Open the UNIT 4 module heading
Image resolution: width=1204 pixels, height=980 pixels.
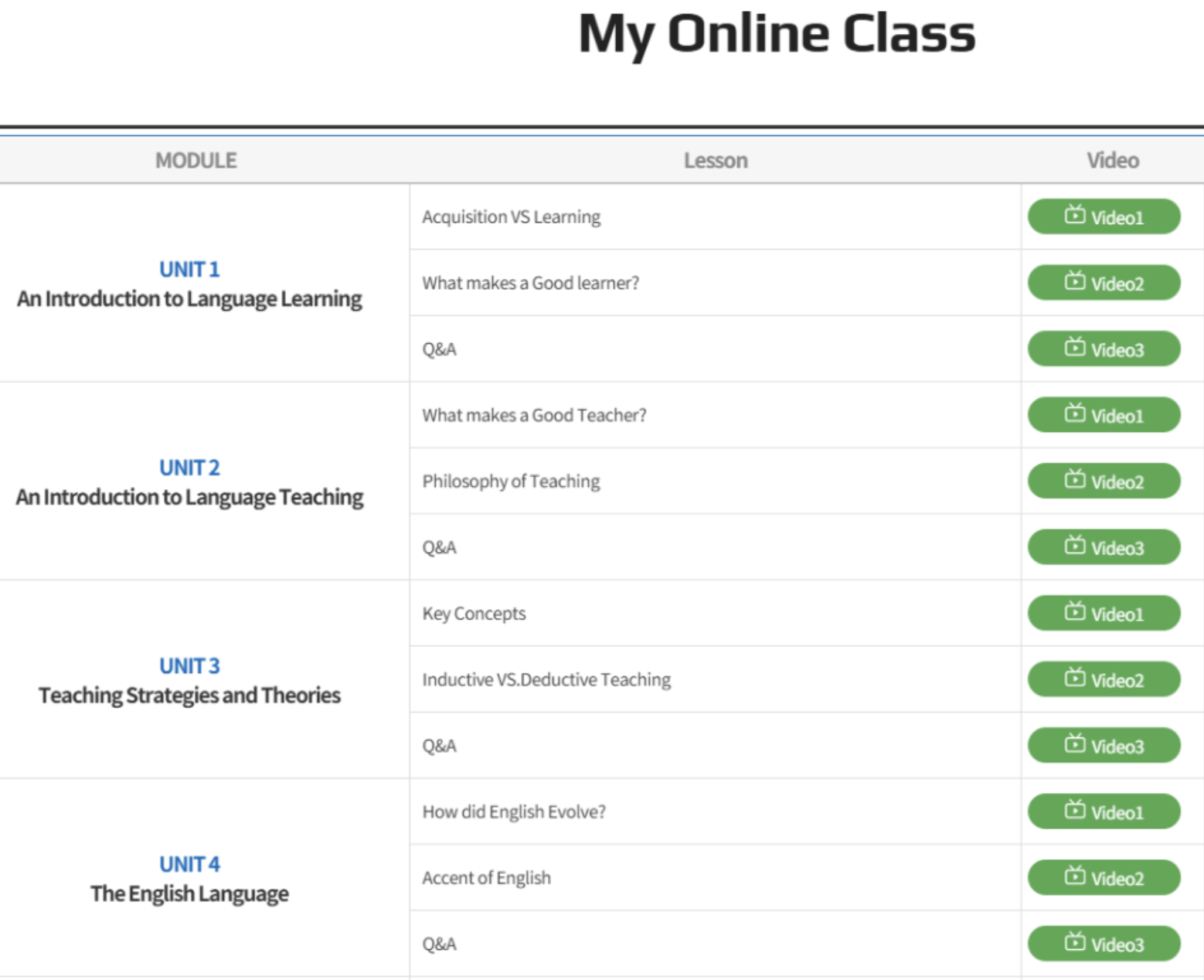[x=189, y=865]
